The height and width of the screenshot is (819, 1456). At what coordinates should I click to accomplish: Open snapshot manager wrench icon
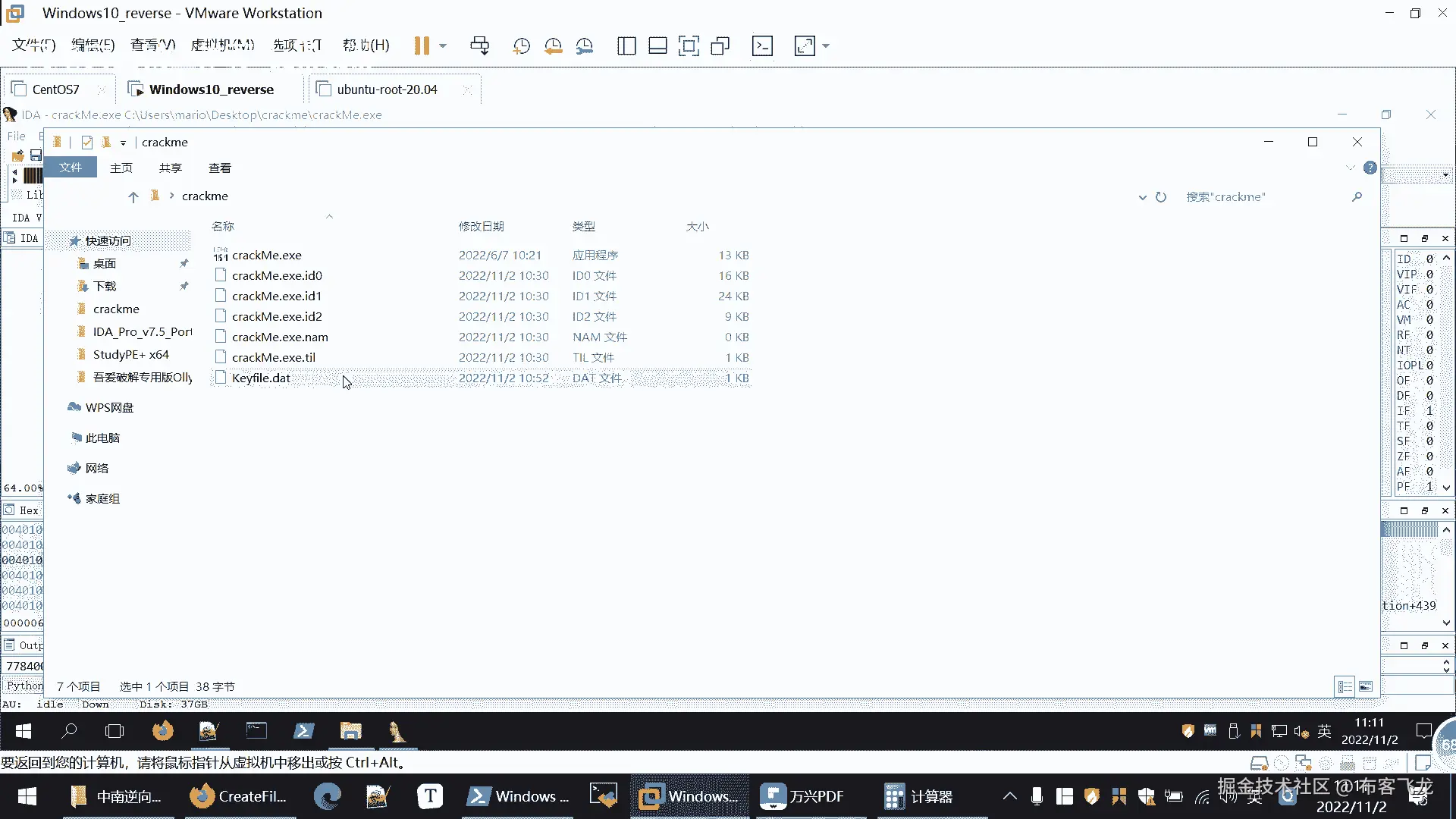coord(585,45)
